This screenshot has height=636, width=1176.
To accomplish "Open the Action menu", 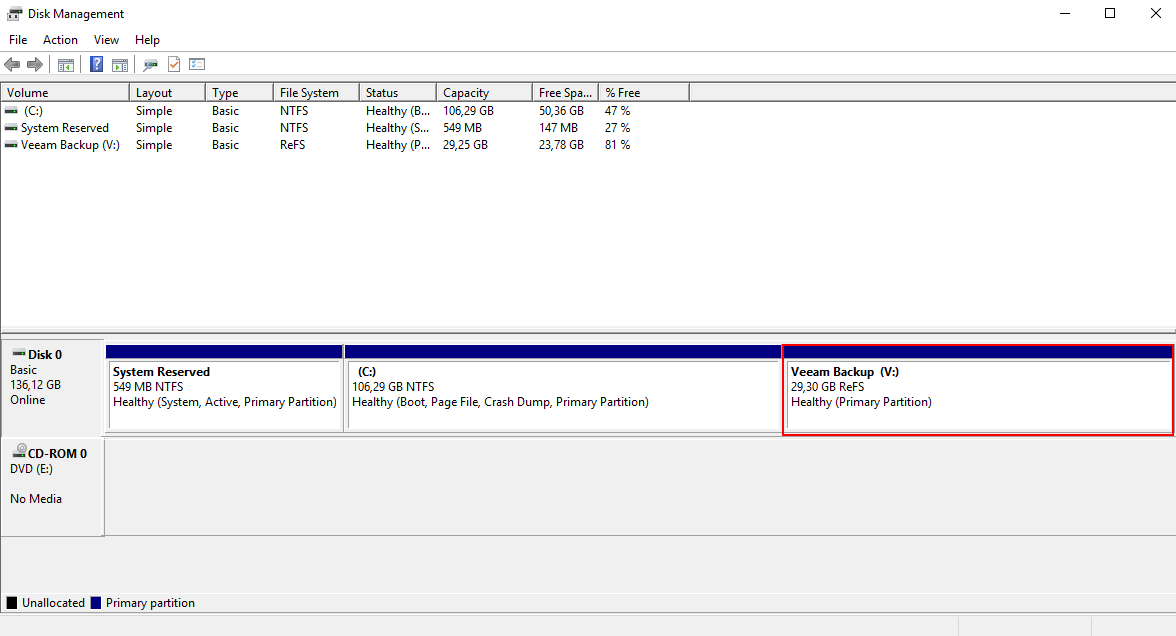I will pos(60,39).
